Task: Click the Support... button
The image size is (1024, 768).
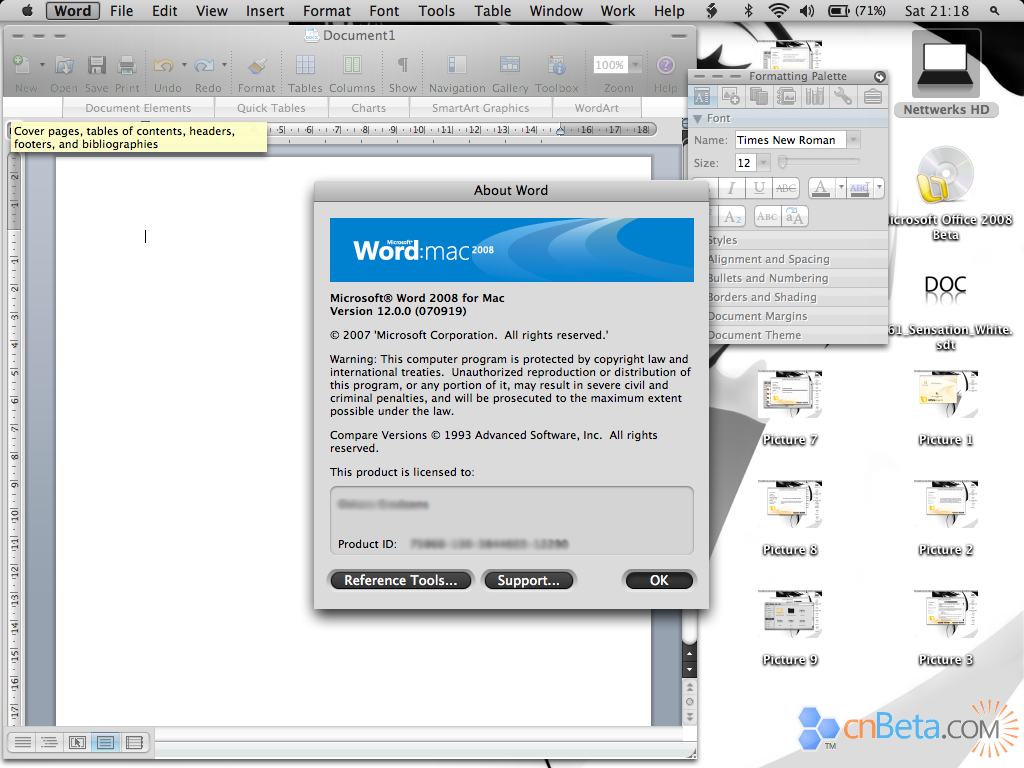Action: pyautogui.click(x=528, y=580)
